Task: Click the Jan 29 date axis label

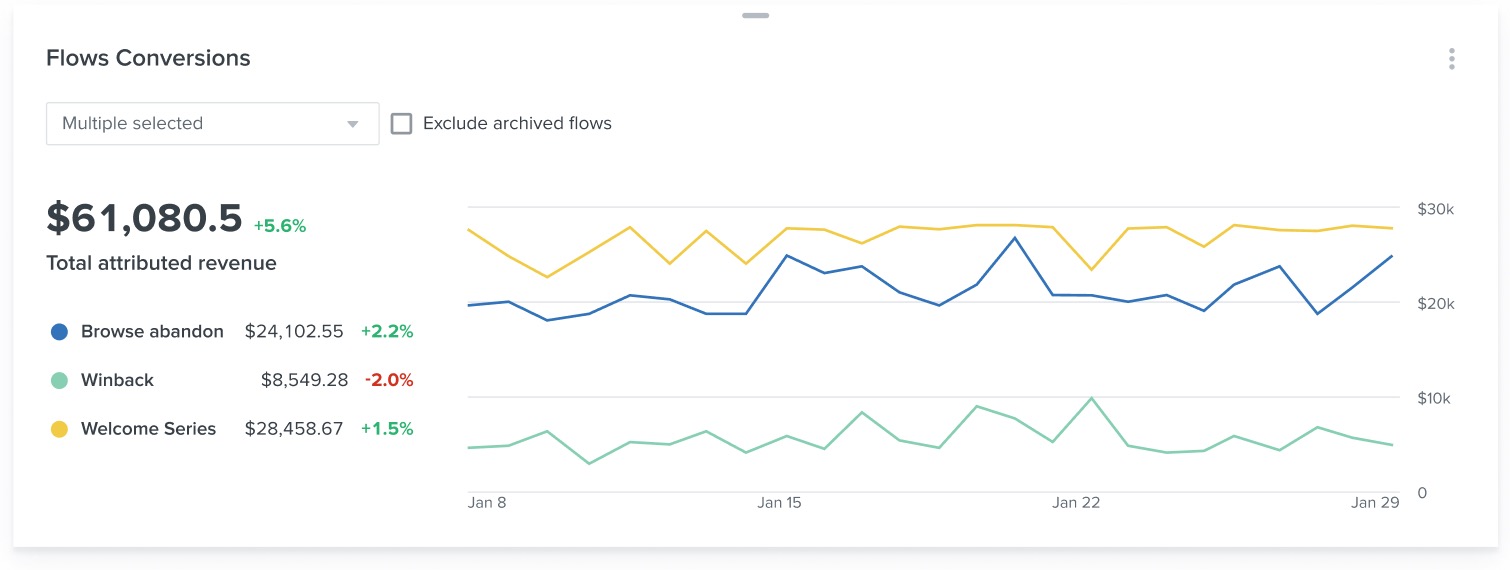Action: pos(1375,503)
